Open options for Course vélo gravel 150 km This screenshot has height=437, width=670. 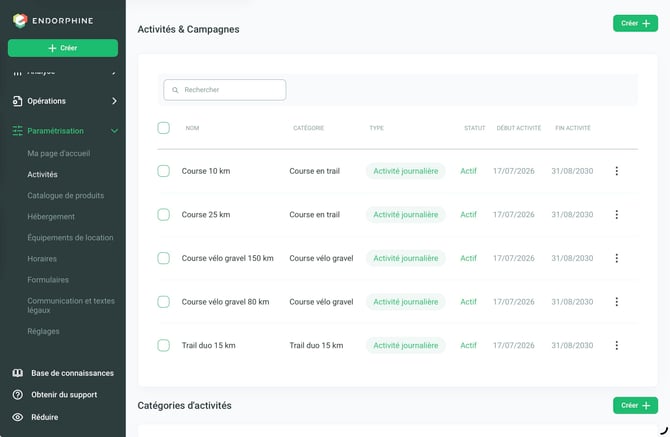point(617,258)
